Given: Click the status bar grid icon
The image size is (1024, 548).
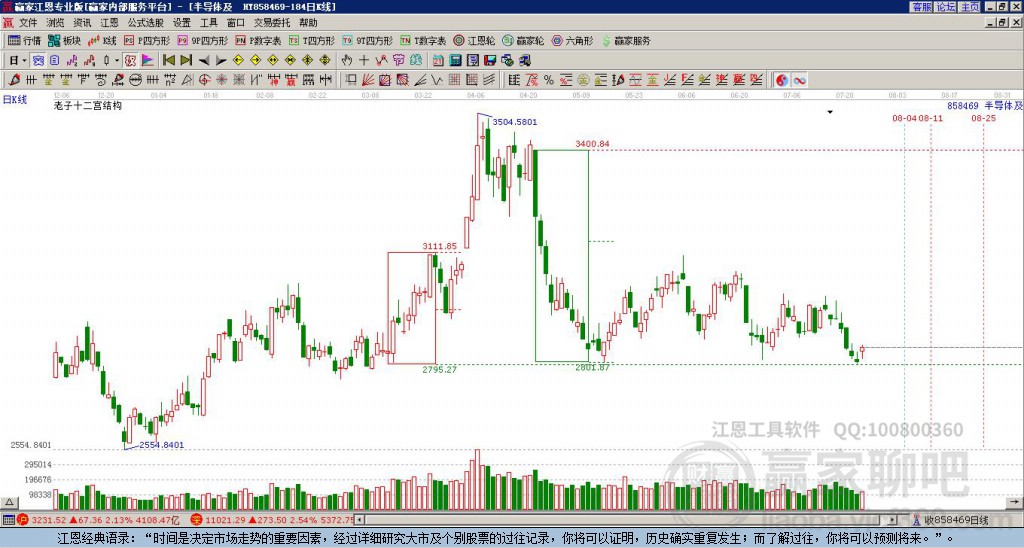Looking at the screenshot, I should pos(8,520).
